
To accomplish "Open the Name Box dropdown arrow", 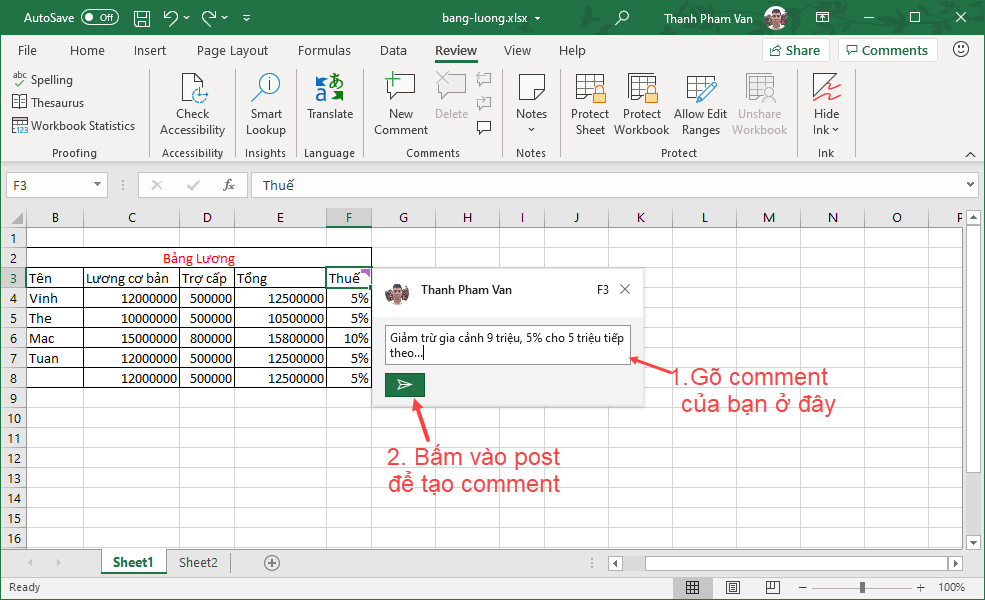I will tap(97, 185).
